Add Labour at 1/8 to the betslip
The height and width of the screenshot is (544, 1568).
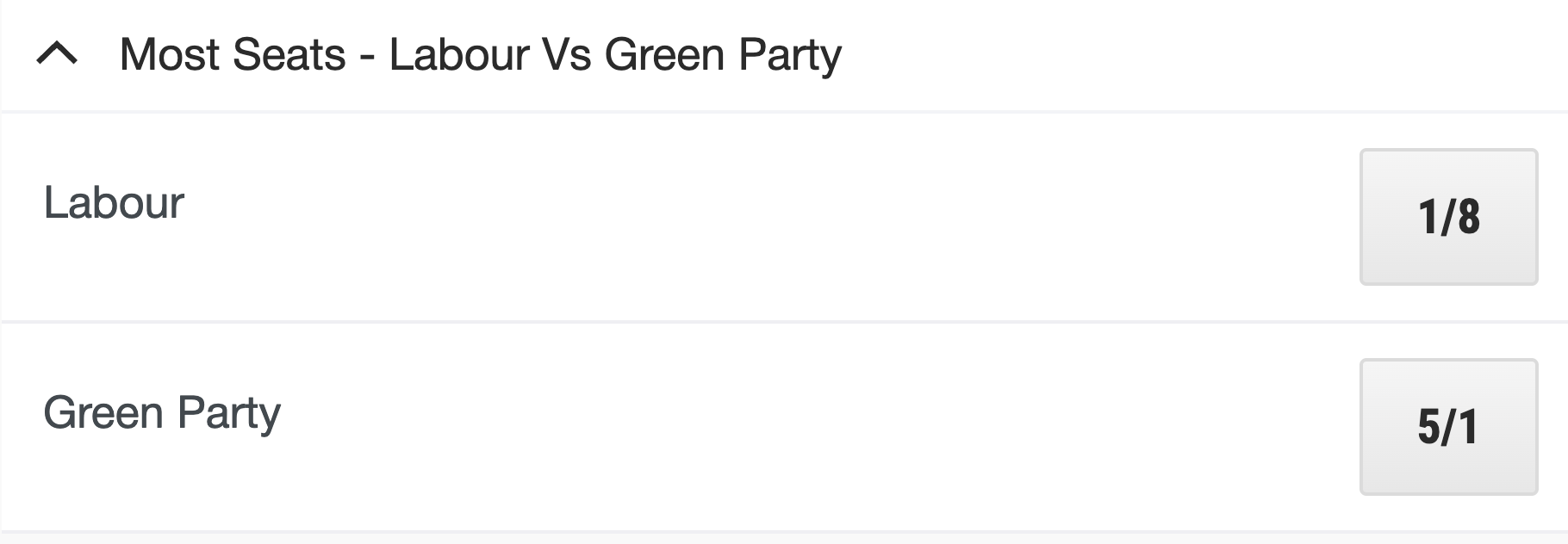(1448, 217)
